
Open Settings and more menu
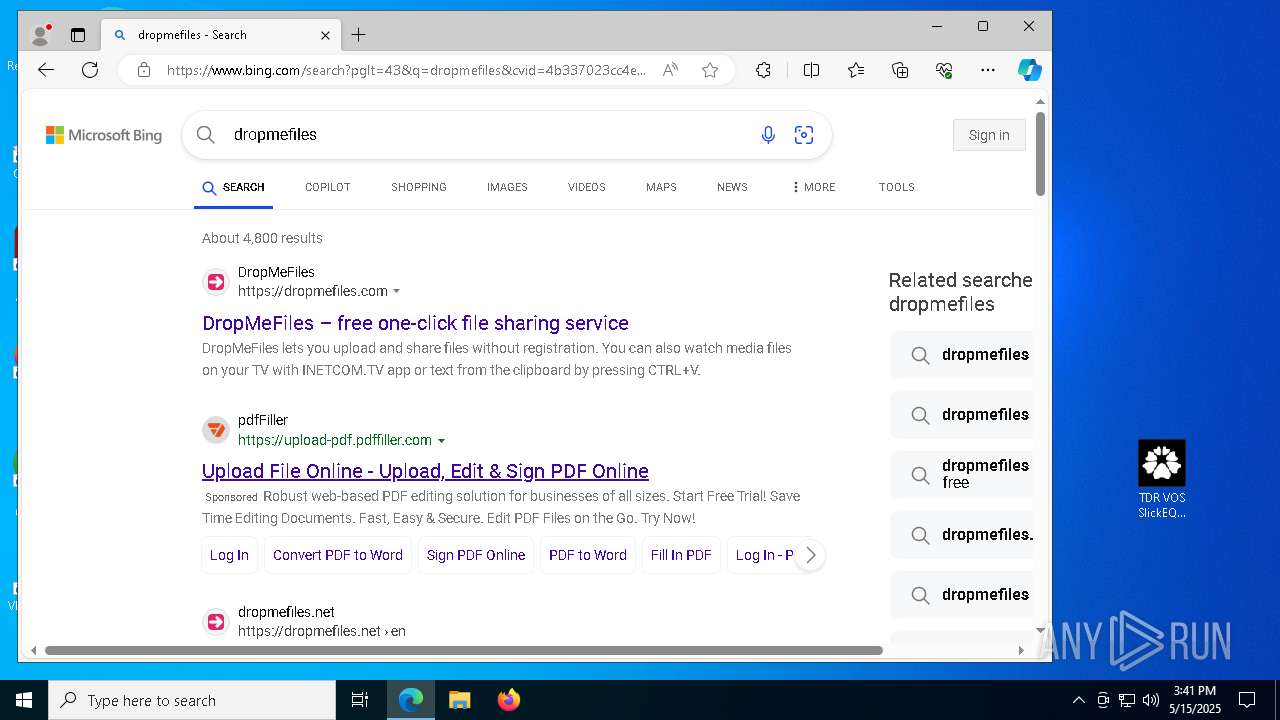point(988,70)
